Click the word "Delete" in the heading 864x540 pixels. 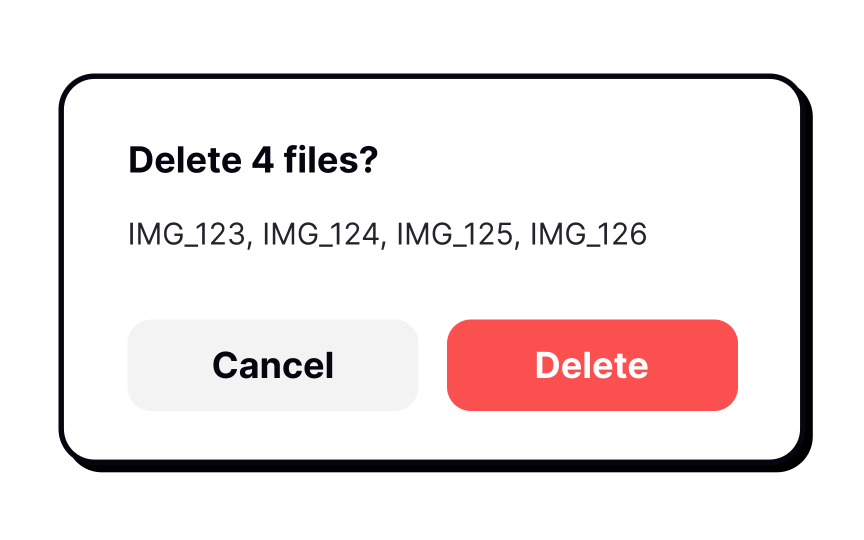point(185,160)
